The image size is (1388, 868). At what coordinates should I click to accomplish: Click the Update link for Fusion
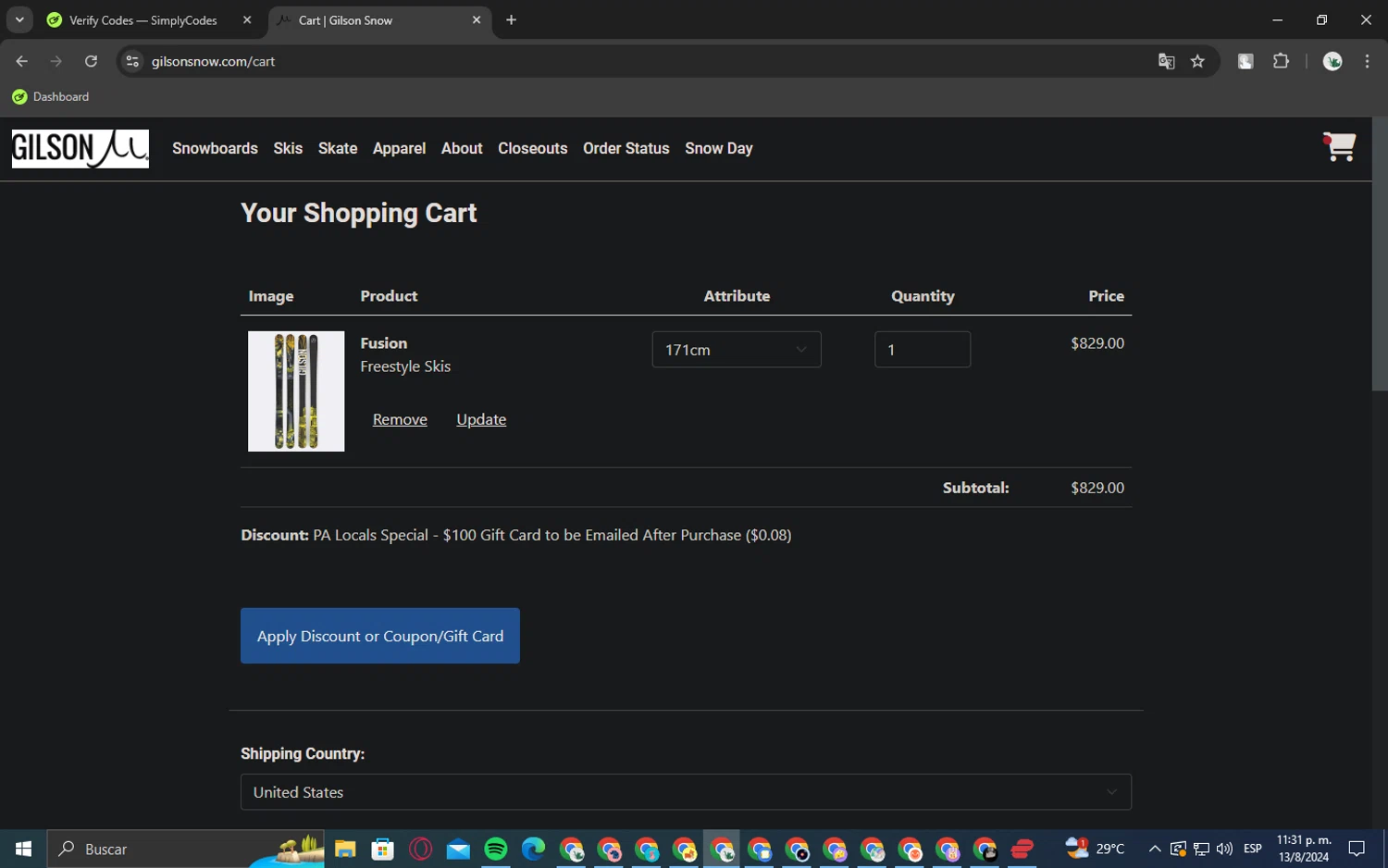(x=481, y=419)
